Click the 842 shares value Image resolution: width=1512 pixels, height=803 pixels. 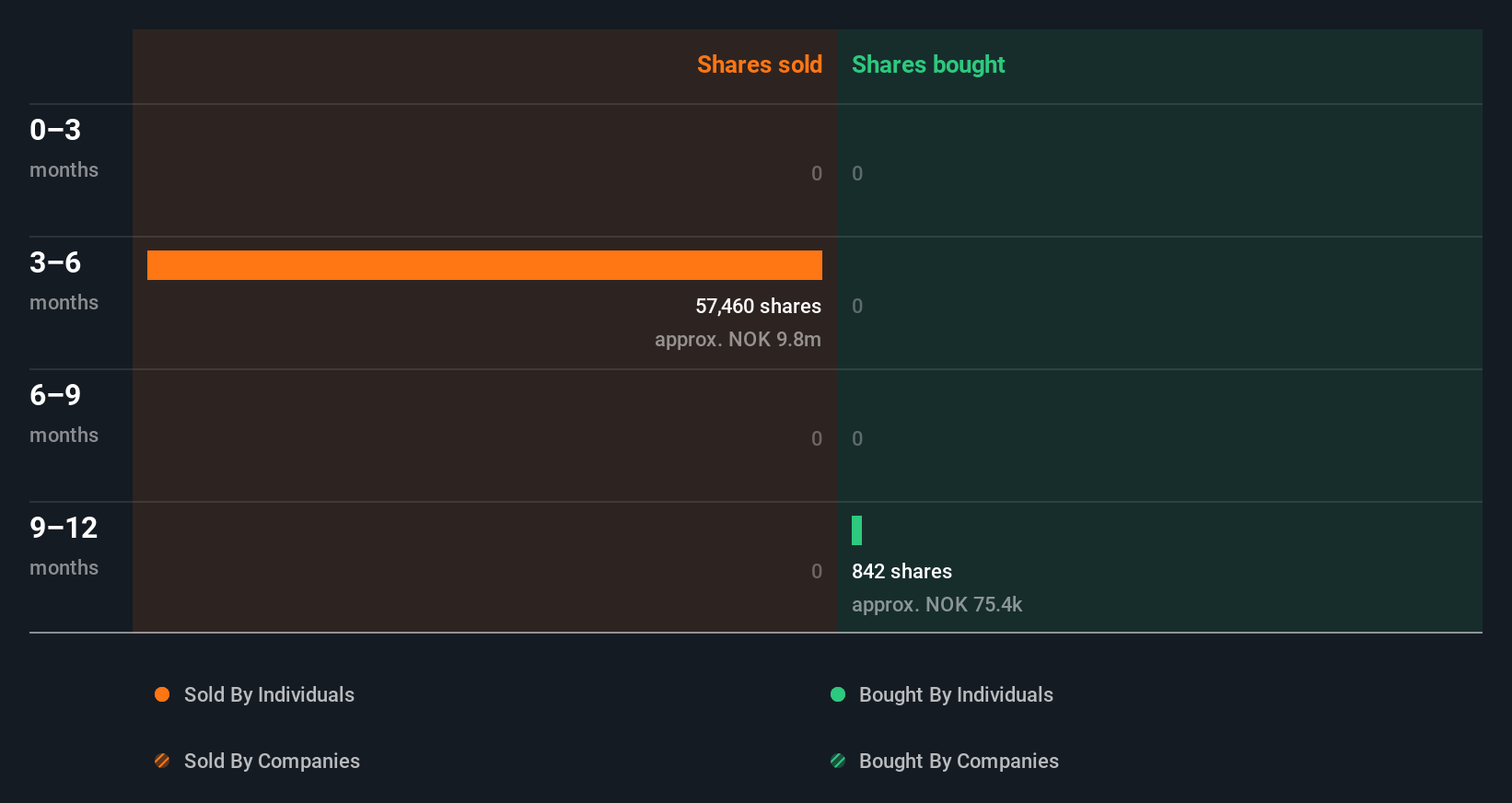click(x=901, y=571)
